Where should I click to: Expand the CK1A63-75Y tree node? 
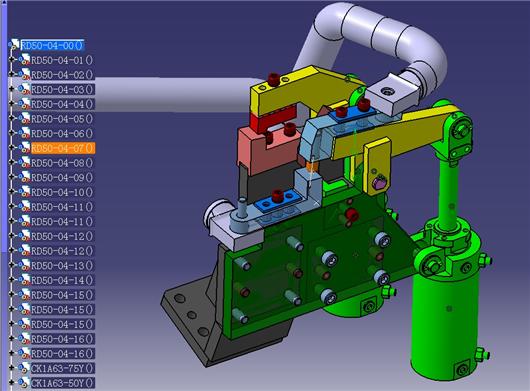[x=12, y=368]
